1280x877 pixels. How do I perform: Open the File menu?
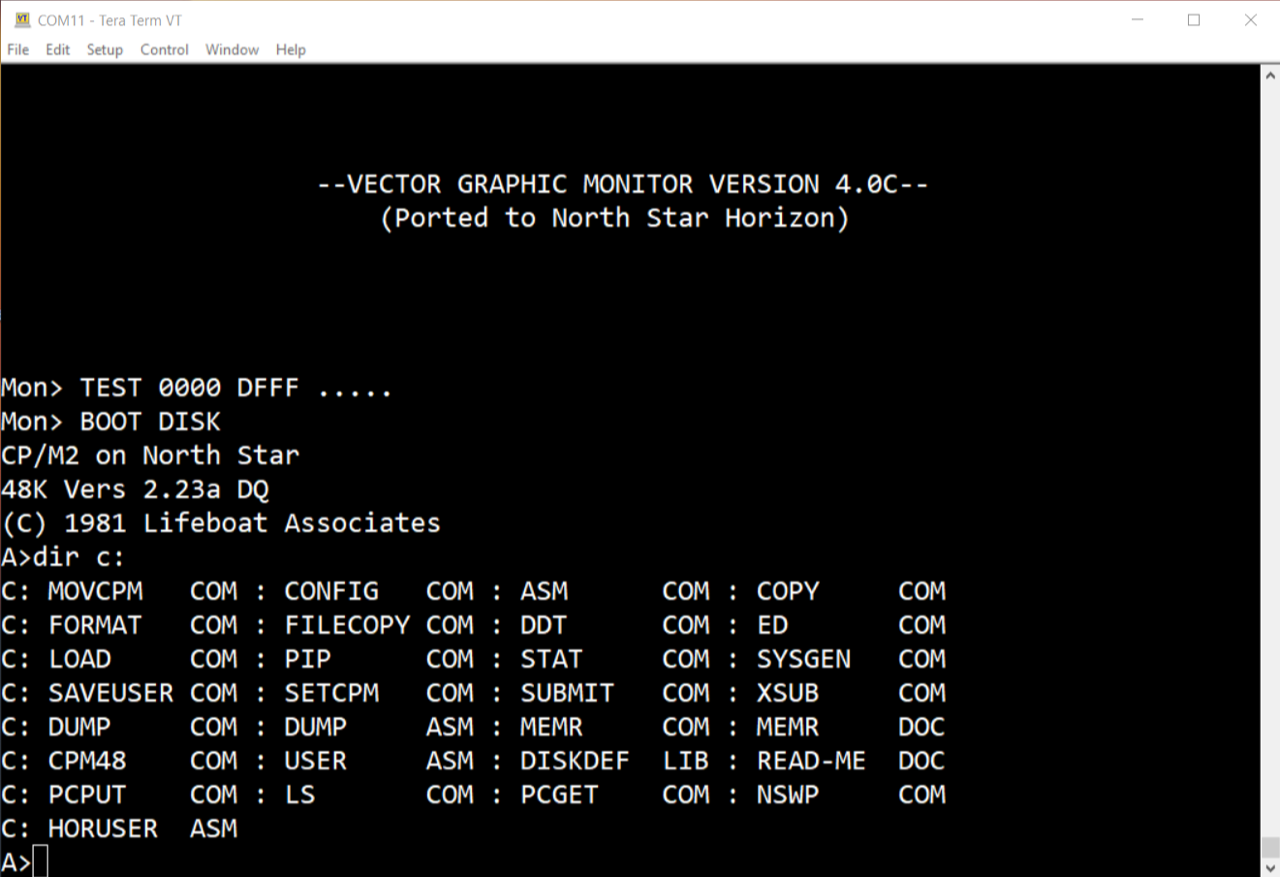[18, 49]
